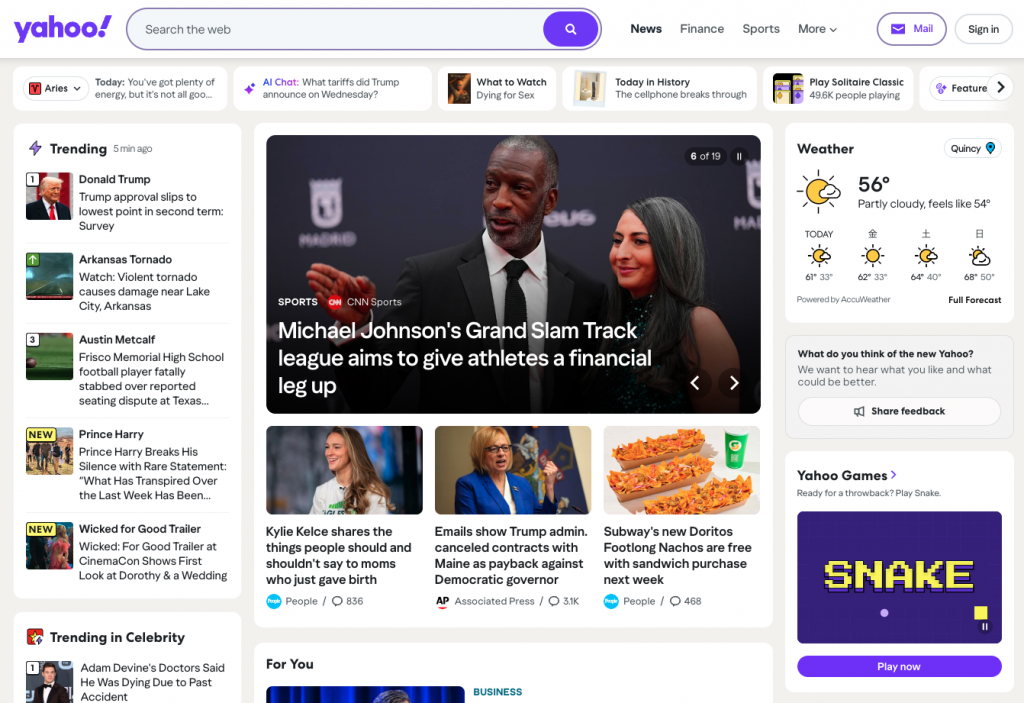
Task: Click the AI Chat sparkle icon
Action: pos(249,88)
